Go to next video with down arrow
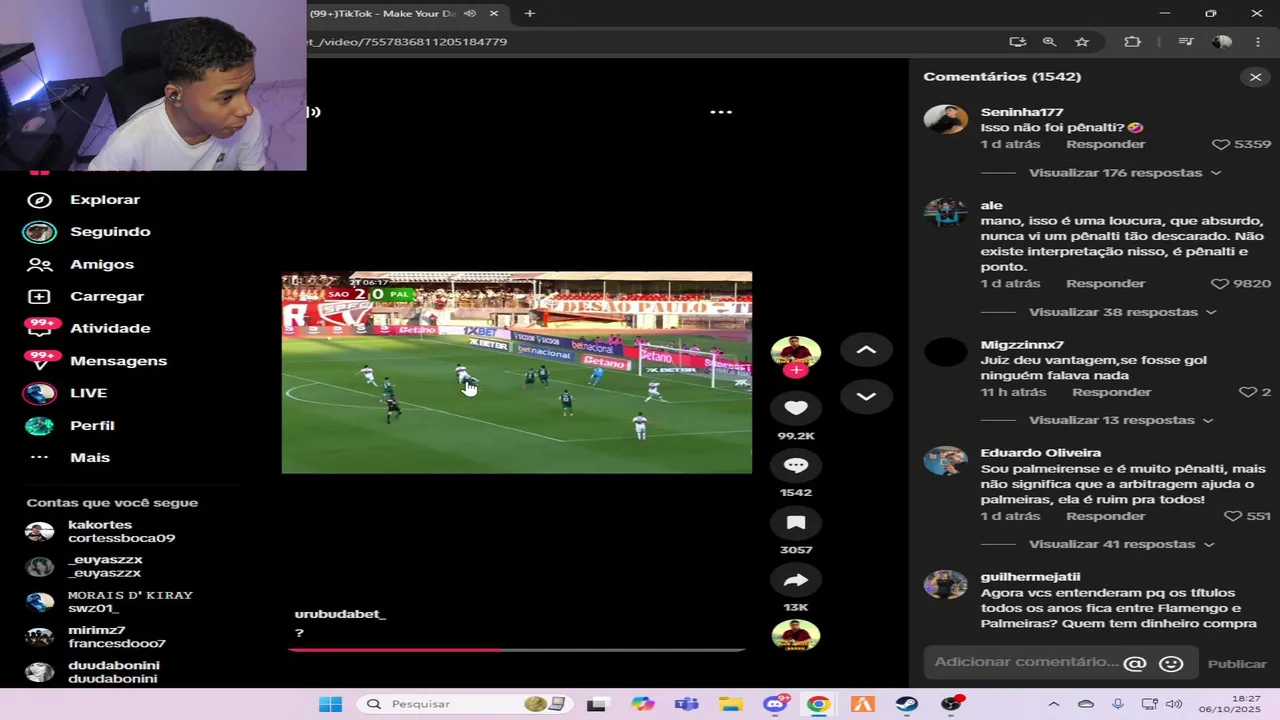The image size is (1280, 720). click(866, 396)
